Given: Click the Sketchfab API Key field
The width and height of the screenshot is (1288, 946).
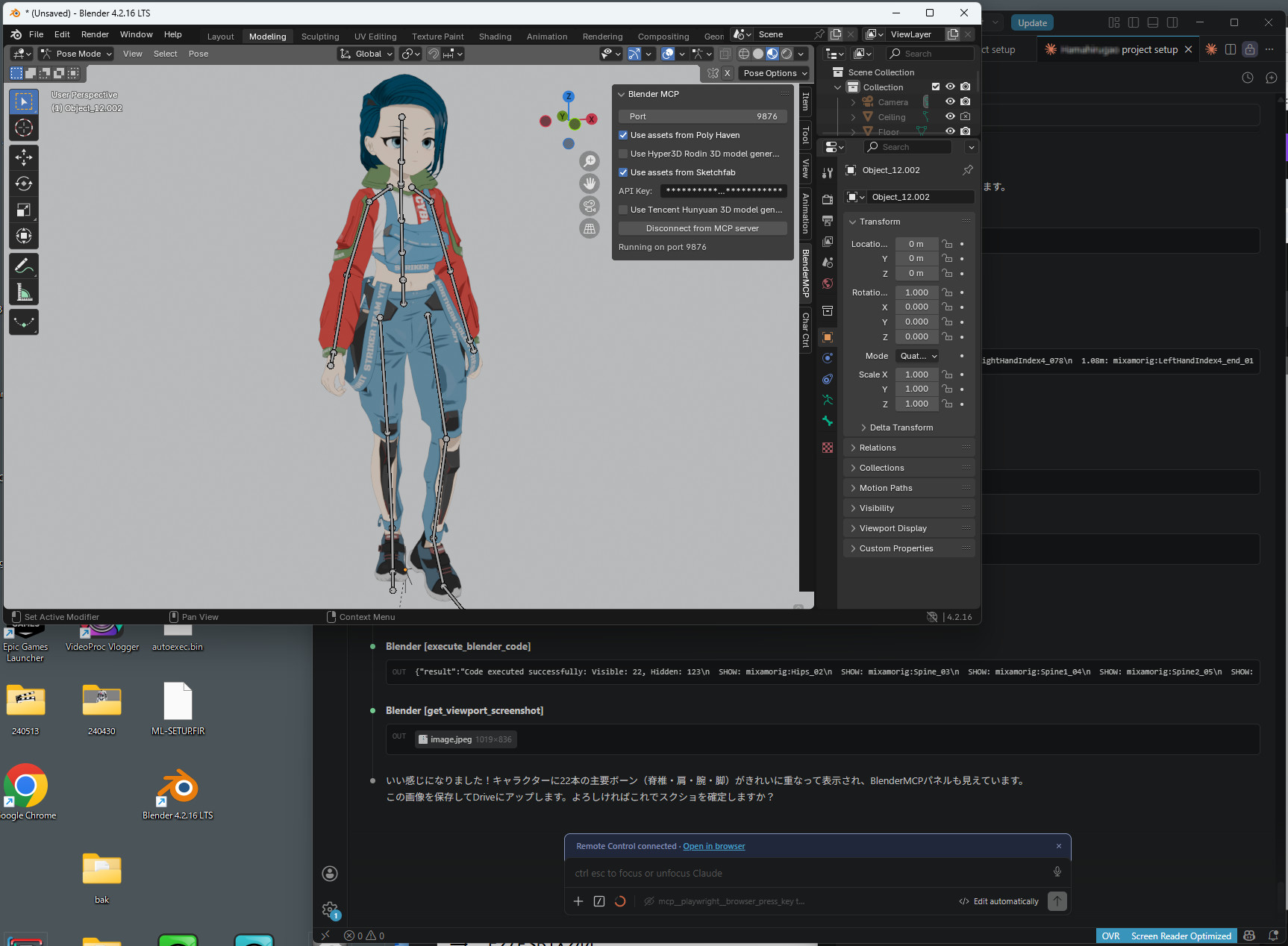Looking at the screenshot, I should pos(723,191).
